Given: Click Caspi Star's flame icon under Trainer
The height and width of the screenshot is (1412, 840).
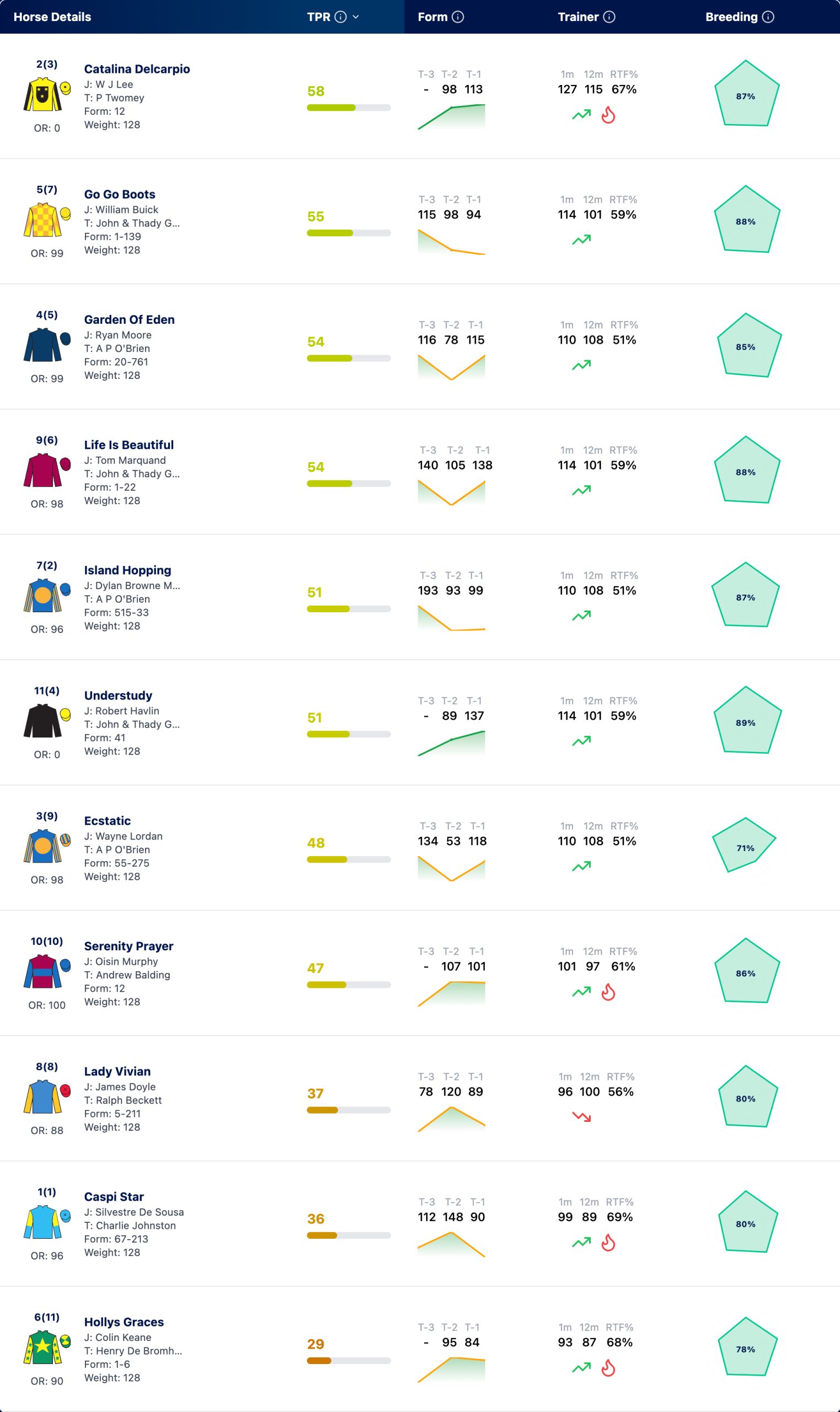Looking at the screenshot, I should coord(608,1242).
